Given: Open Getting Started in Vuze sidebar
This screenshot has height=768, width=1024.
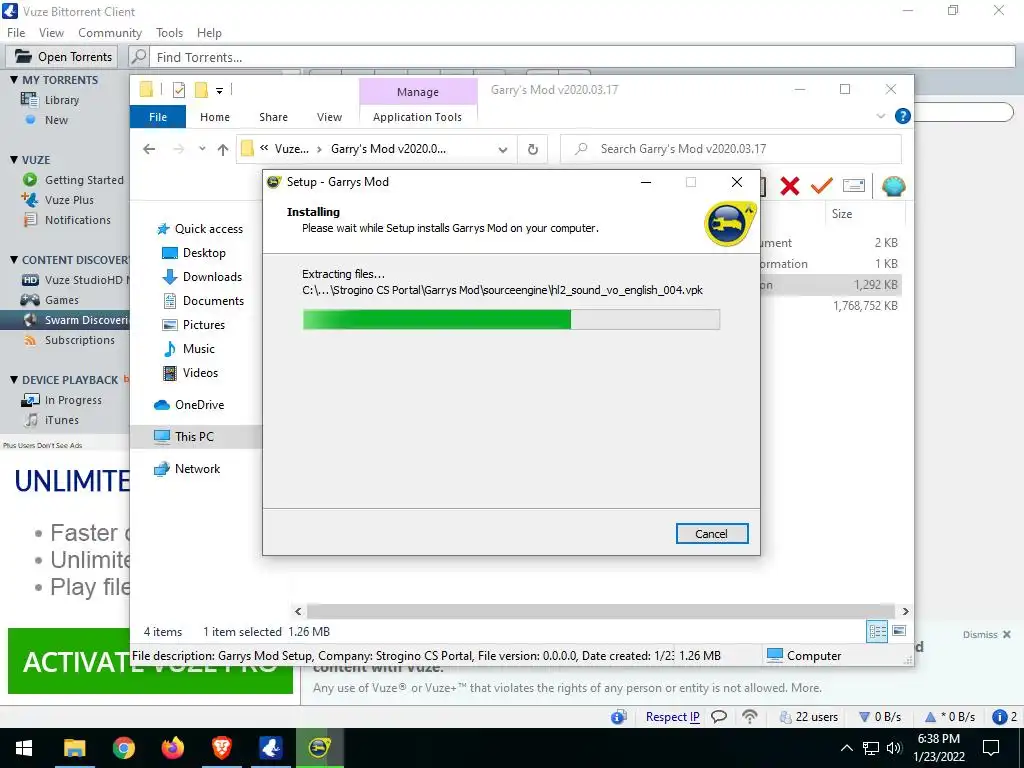Looking at the screenshot, I should [84, 180].
